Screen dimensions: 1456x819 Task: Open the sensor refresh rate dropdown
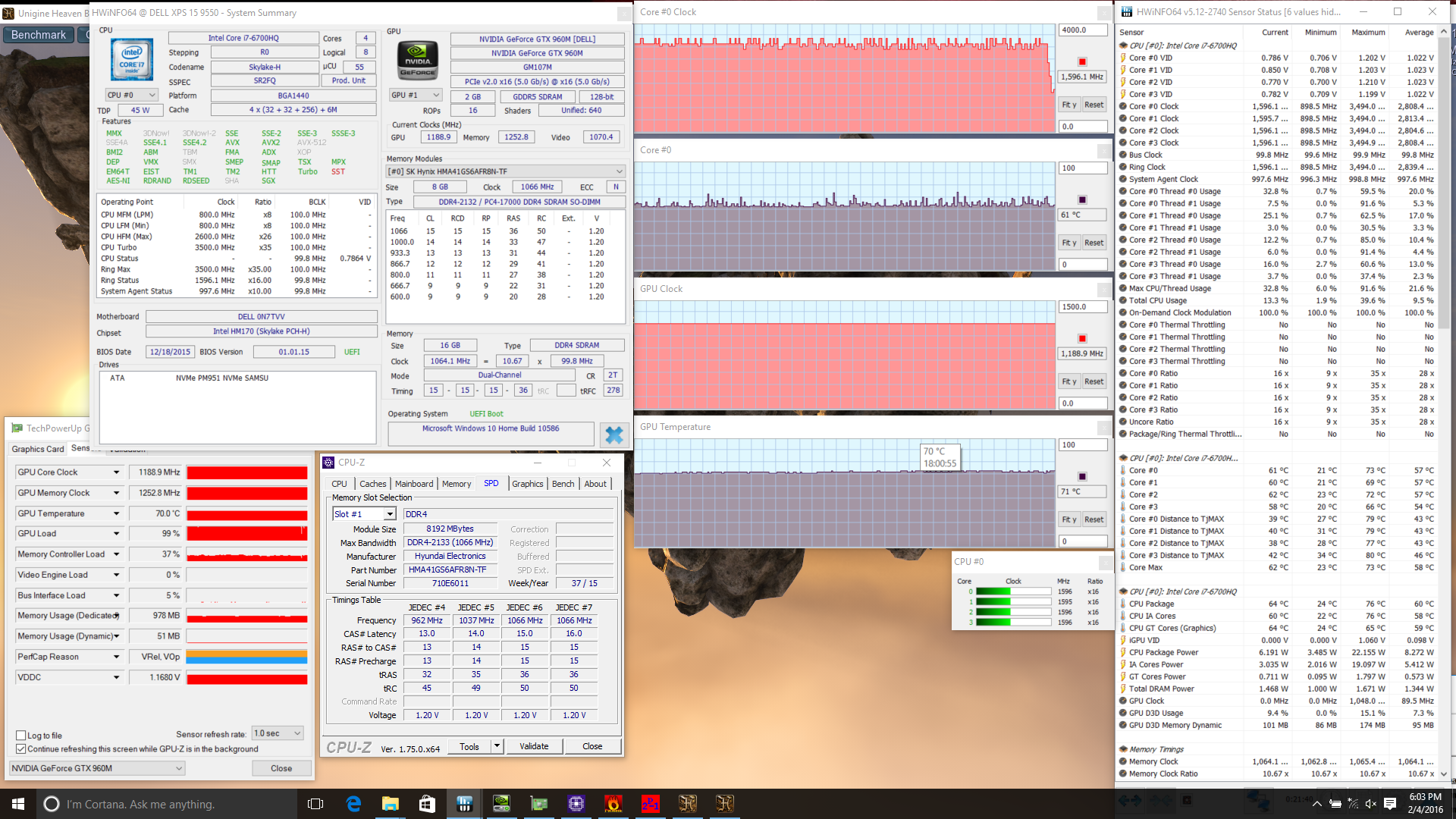point(278,733)
